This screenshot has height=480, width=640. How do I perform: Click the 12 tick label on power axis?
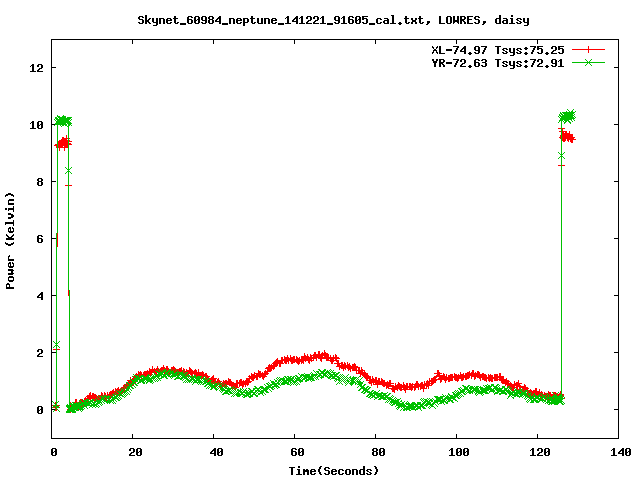37,68
